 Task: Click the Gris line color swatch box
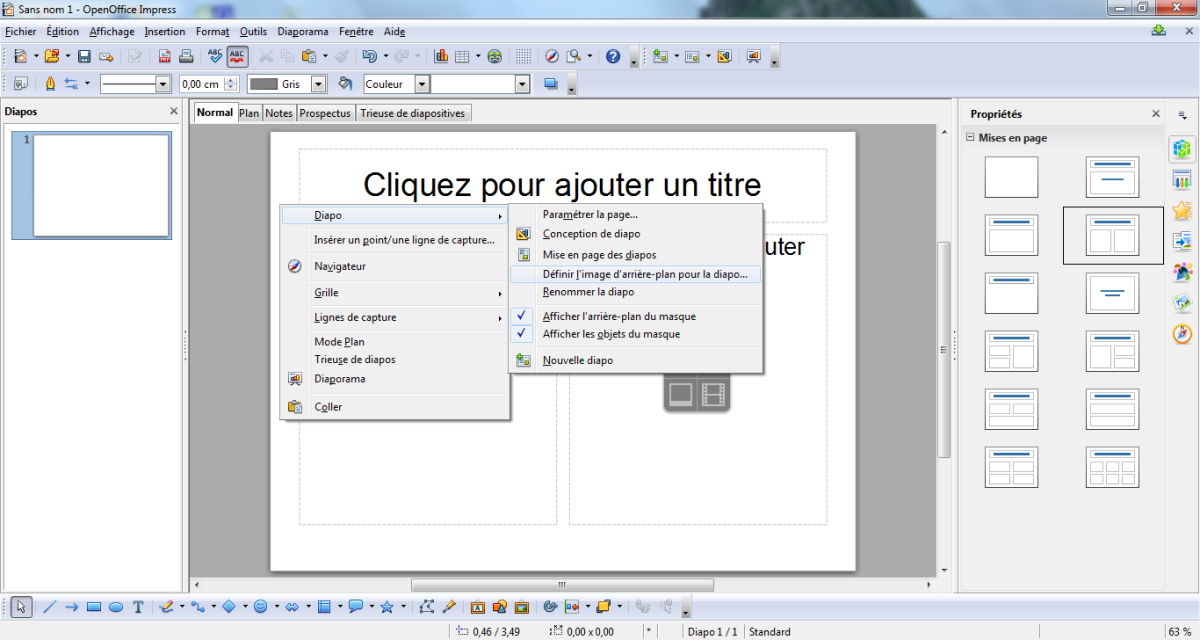(x=264, y=84)
